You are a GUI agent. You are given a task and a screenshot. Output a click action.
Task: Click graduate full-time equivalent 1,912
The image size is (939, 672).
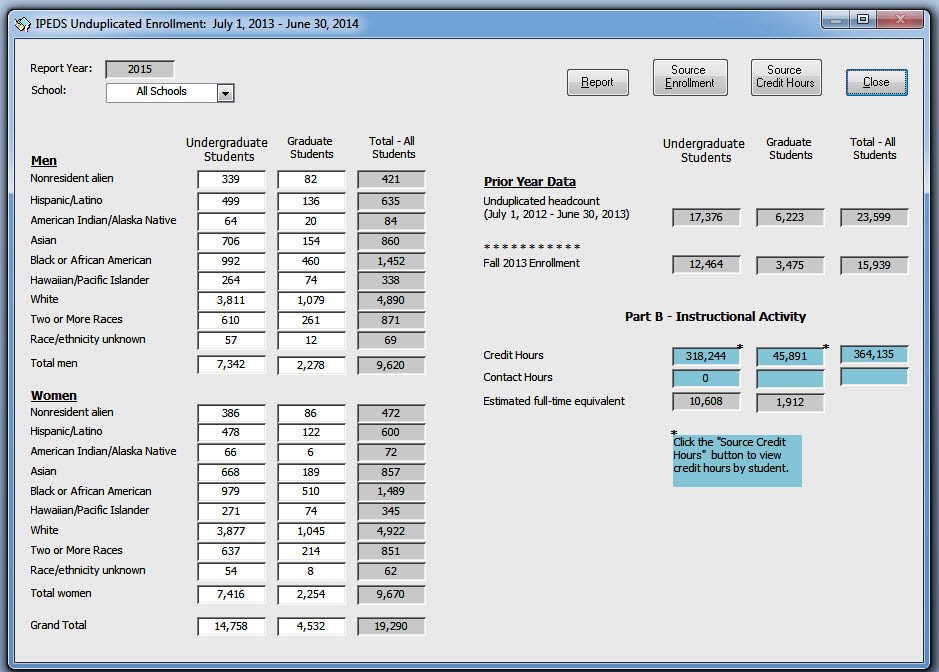click(x=790, y=402)
